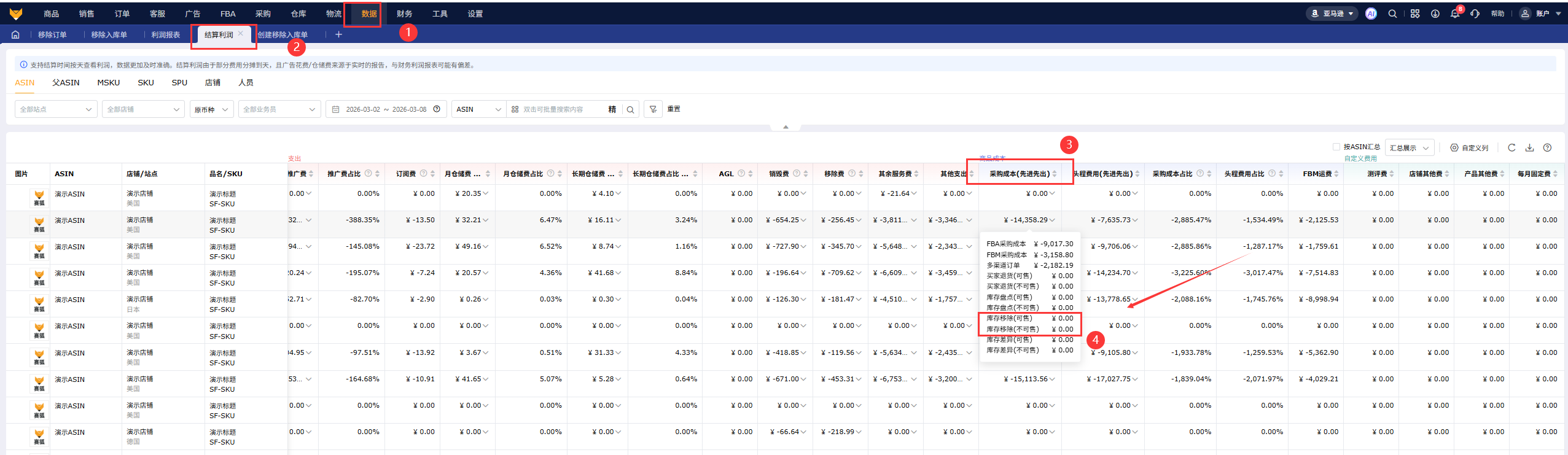The image size is (1568, 455).
Task: Open the 全部站点 dropdown
Action: point(55,109)
